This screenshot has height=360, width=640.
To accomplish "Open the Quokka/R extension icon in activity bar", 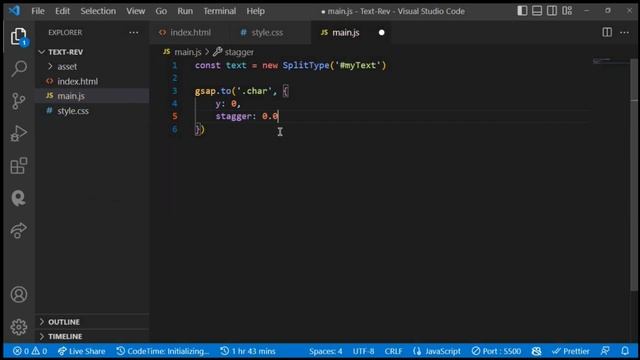I will click(18, 198).
